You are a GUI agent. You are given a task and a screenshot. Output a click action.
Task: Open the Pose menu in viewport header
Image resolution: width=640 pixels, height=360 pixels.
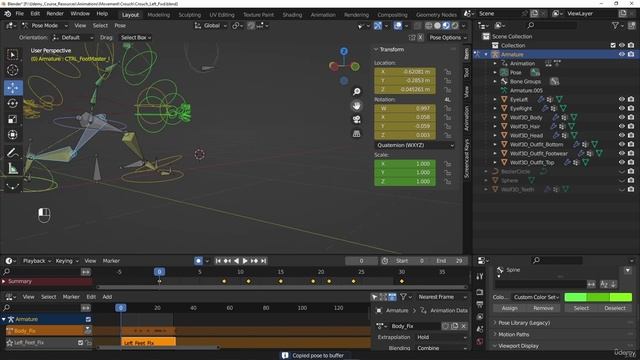(120, 25)
